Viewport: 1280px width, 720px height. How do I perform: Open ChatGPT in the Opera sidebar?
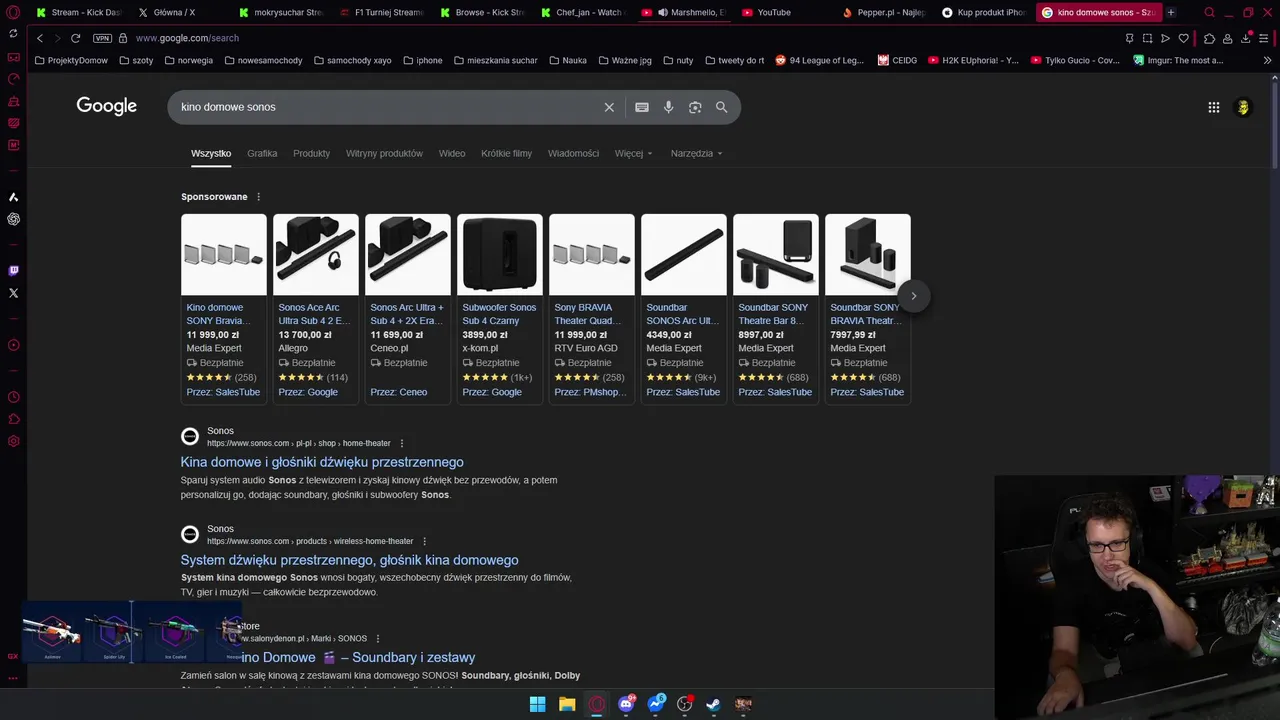[x=13, y=219]
